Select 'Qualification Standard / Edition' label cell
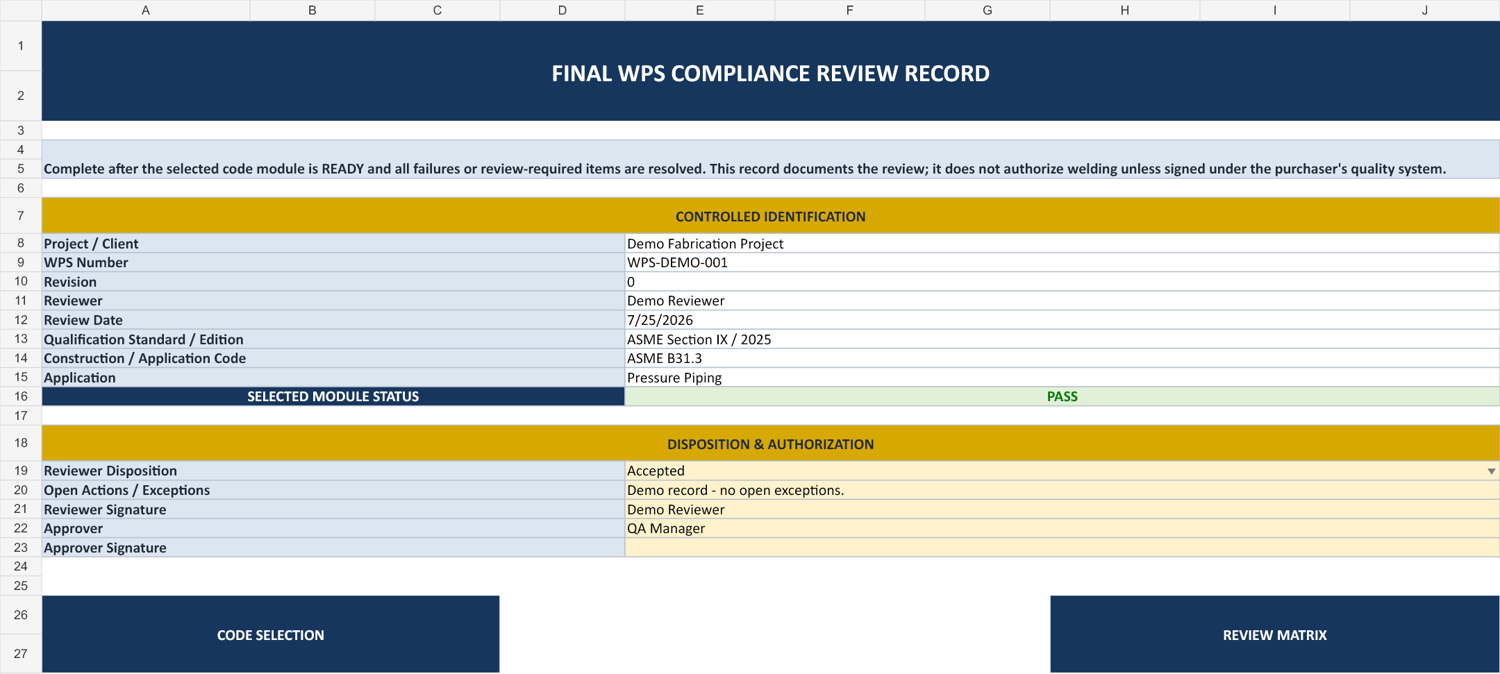The height and width of the screenshot is (674, 1500). [333, 339]
